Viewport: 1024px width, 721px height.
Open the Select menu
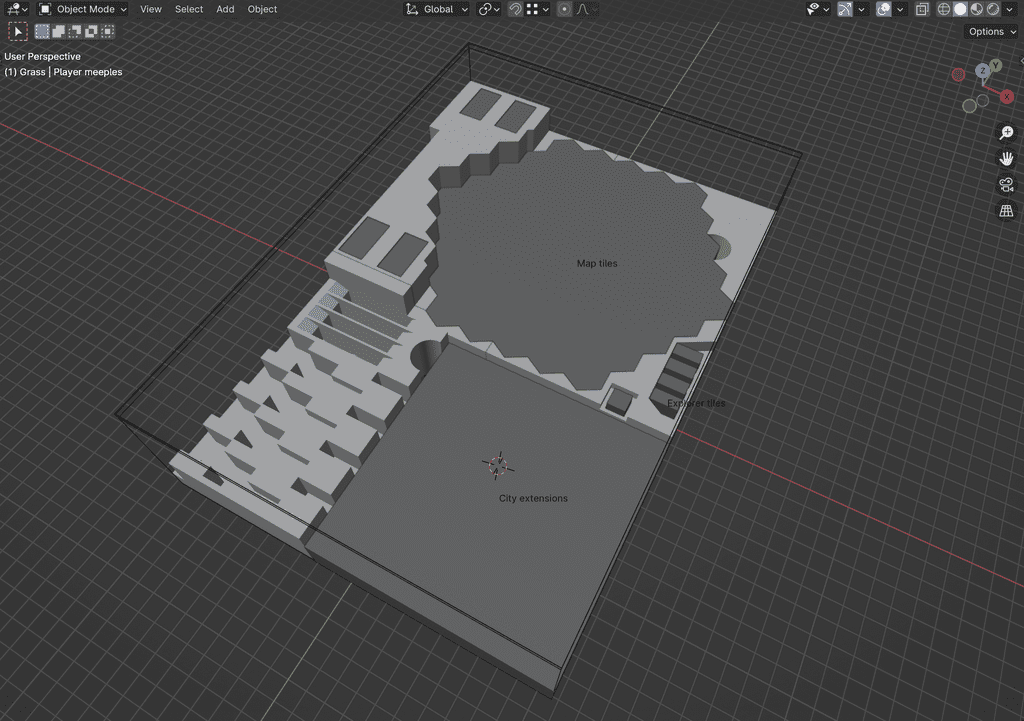click(189, 9)
